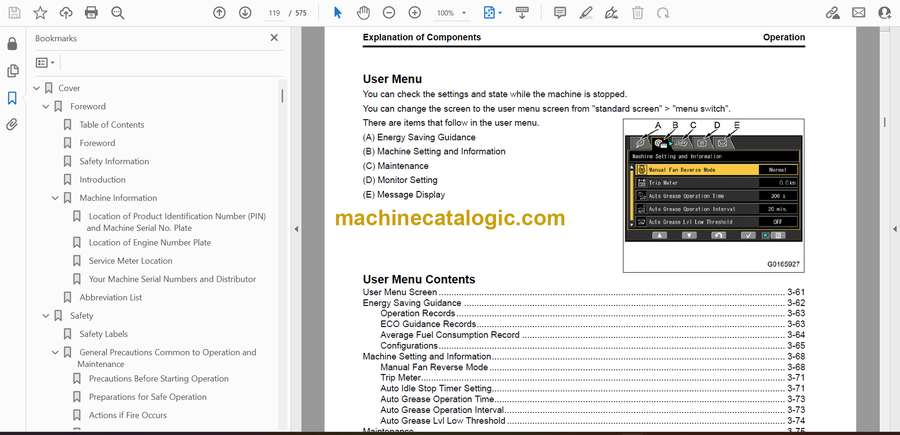Click the page number field showing 119
The height and width of the screenshot is (435, 900).
[274, 13]
